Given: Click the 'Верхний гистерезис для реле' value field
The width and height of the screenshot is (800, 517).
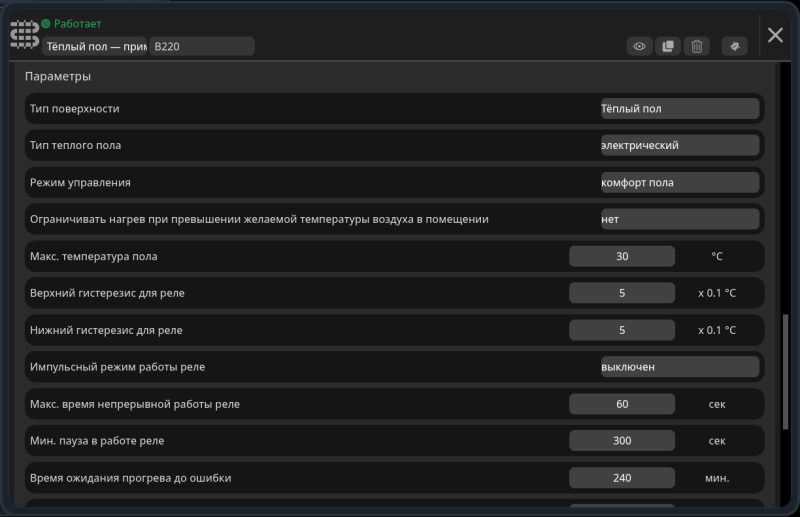Looking at the screenshot, I should (622, 293).
